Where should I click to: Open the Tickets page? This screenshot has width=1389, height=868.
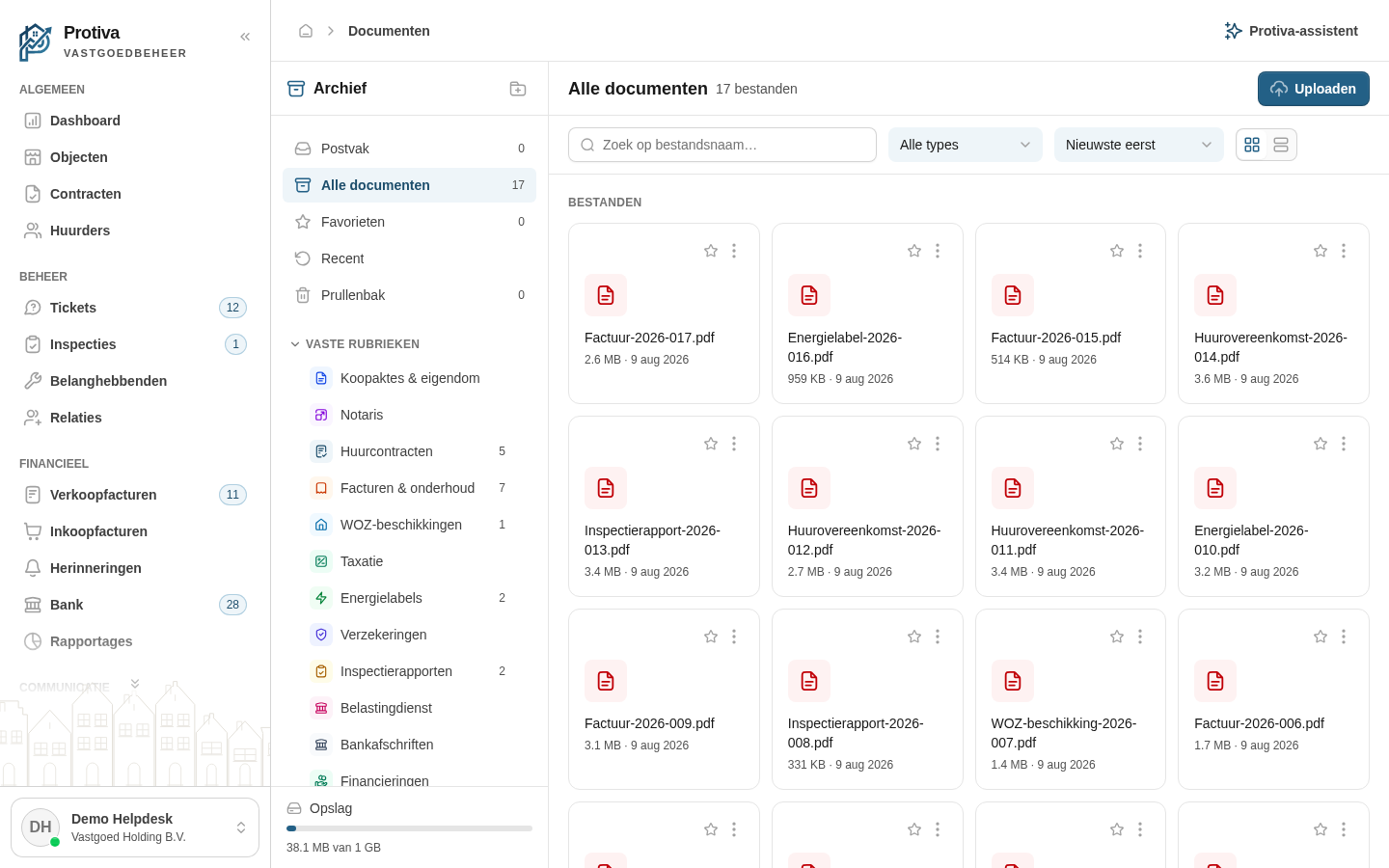click(x=135, y=308)
